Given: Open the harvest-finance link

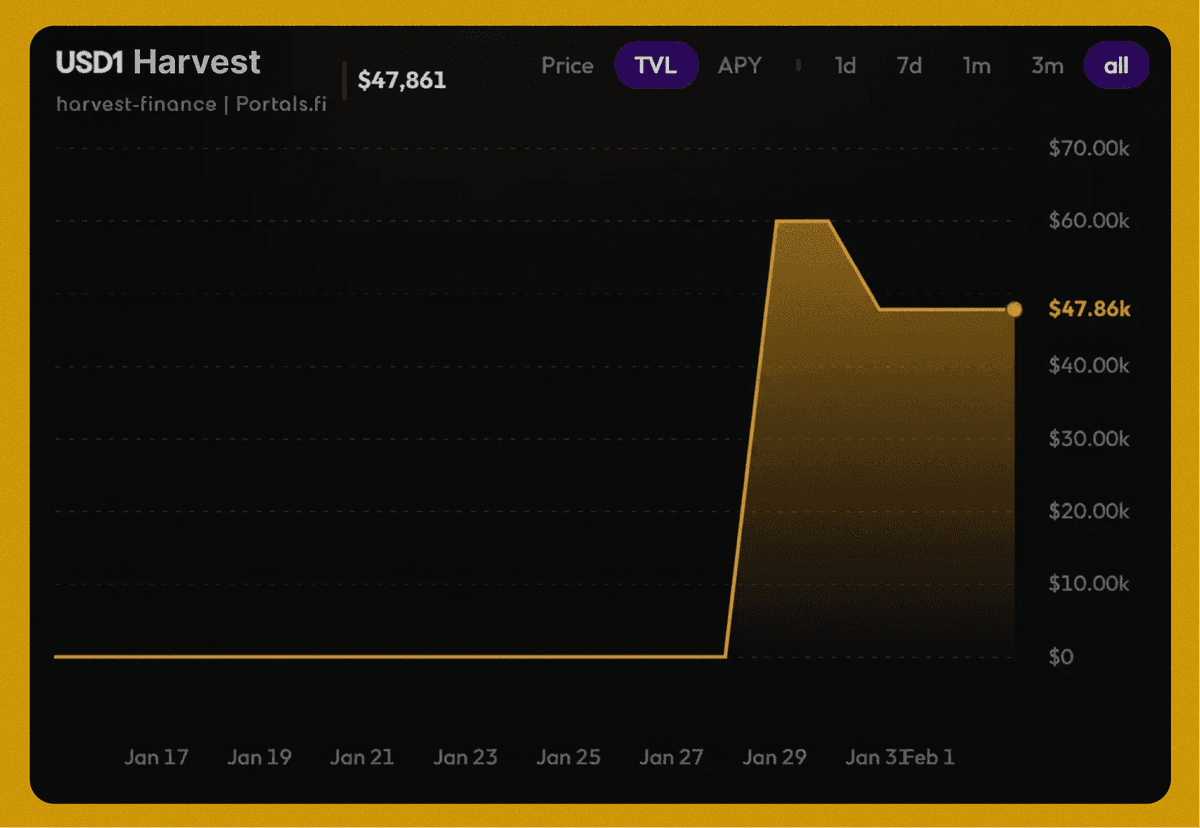Looking at the screenshot, I should click(x=135, y=104).
